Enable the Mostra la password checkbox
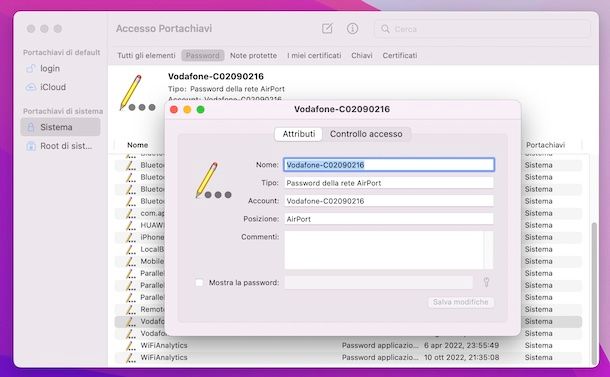Viewport: 610px width, 377px height. (x=199, y=283)
